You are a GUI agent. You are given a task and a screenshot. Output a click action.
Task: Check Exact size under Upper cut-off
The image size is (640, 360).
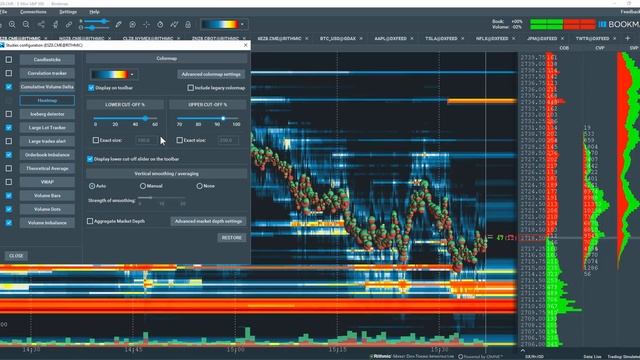[x=179, y=140]
